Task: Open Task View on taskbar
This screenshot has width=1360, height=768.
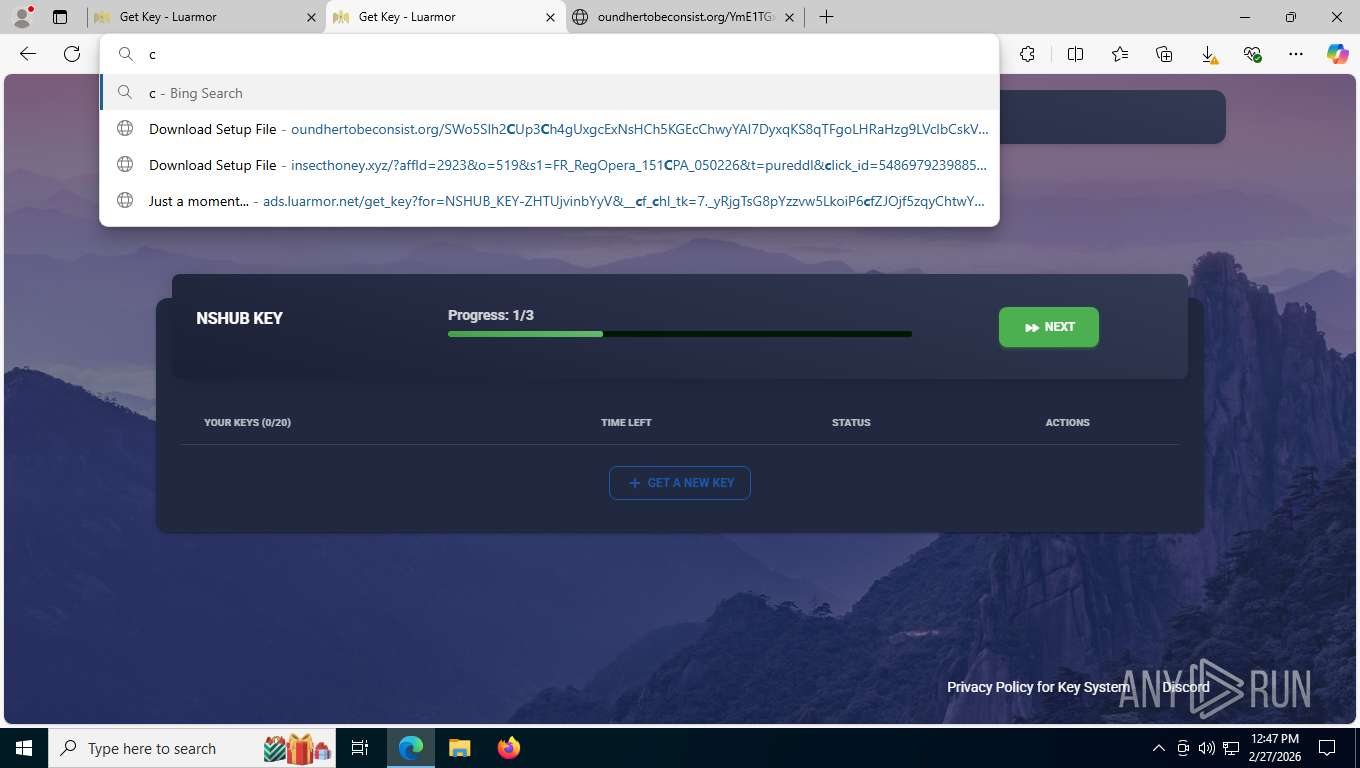Action: (361, 748)
